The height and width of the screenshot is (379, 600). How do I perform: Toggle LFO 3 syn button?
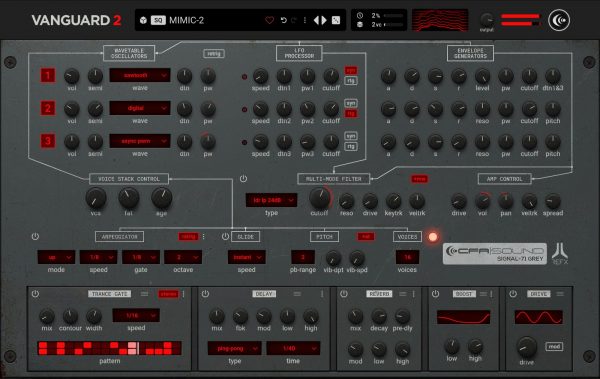pyautogui.click(x=351, y=136)
